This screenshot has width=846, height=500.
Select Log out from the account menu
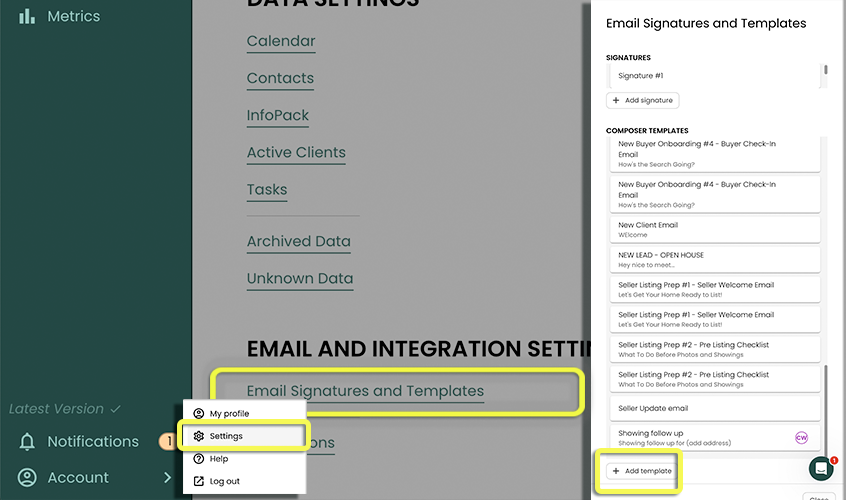(x=224, y=482)
